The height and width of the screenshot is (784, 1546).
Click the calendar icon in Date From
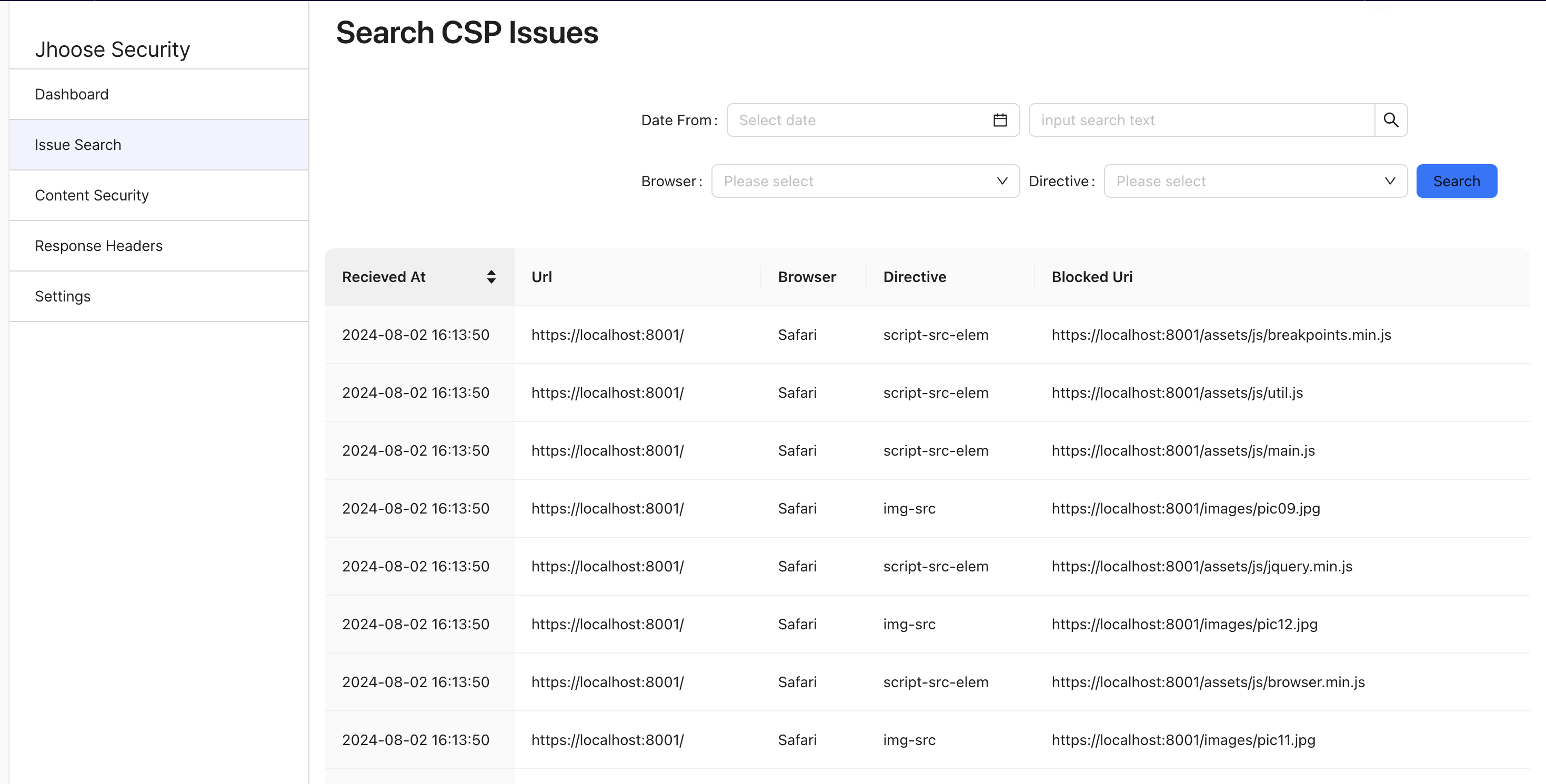click(999, 120)
